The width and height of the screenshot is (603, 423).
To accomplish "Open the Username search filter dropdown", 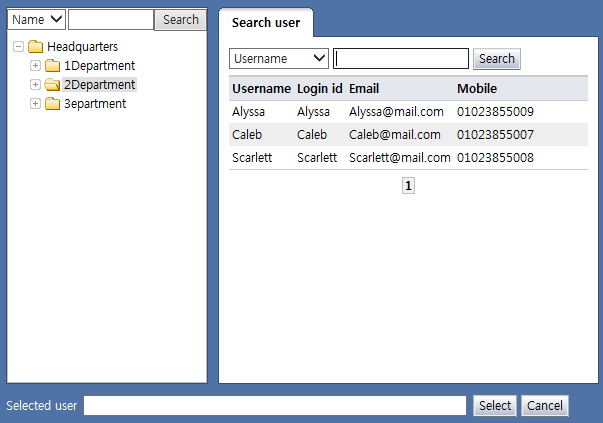I will pyautogui.click(x=279, y=59).
